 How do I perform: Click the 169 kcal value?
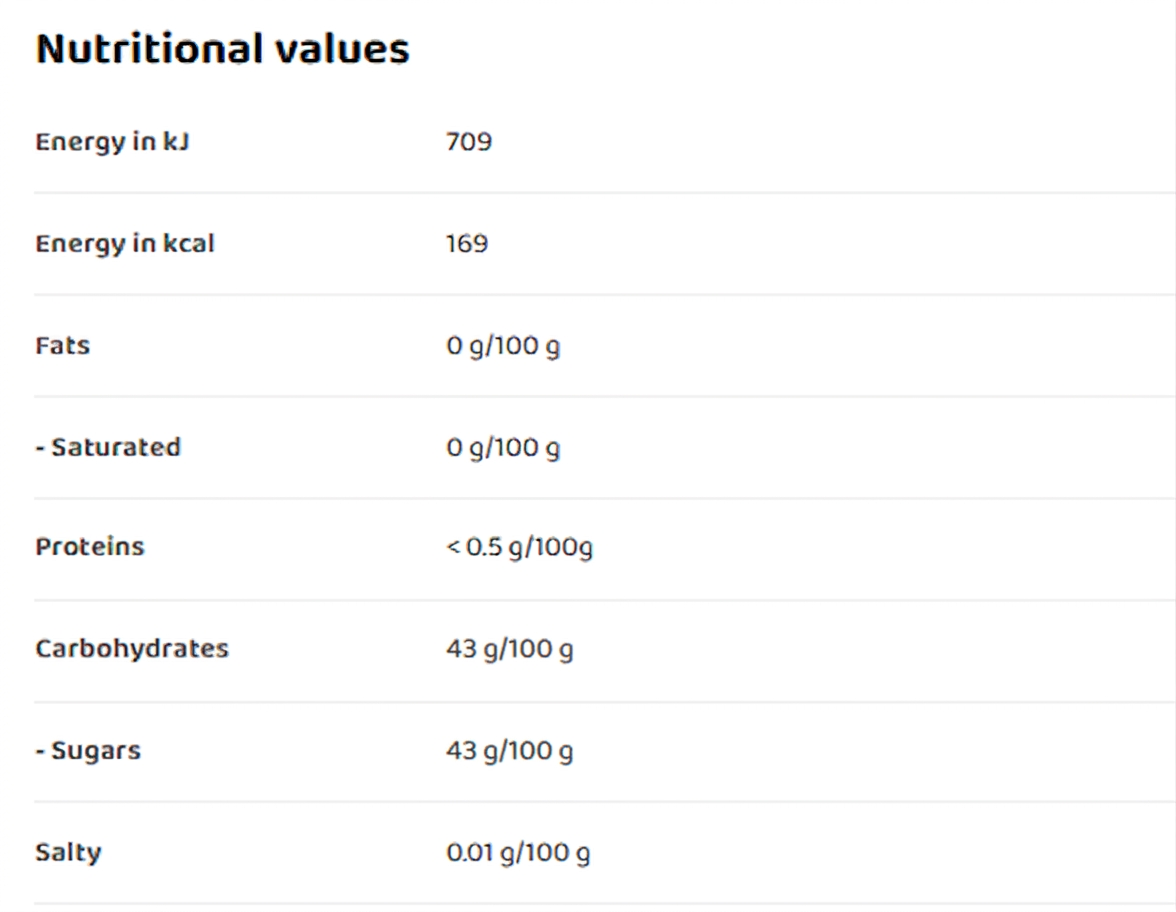click(467, 244)
